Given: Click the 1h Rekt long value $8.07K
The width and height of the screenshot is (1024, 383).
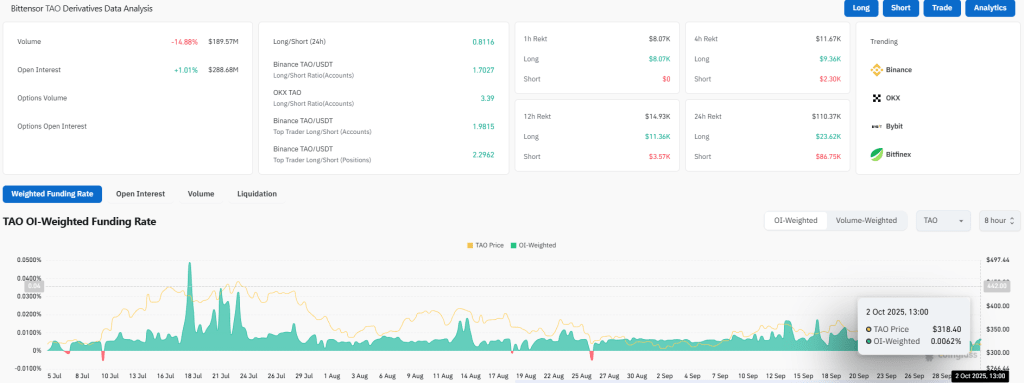Looking at the screenshot, I should tap(660, 59).
